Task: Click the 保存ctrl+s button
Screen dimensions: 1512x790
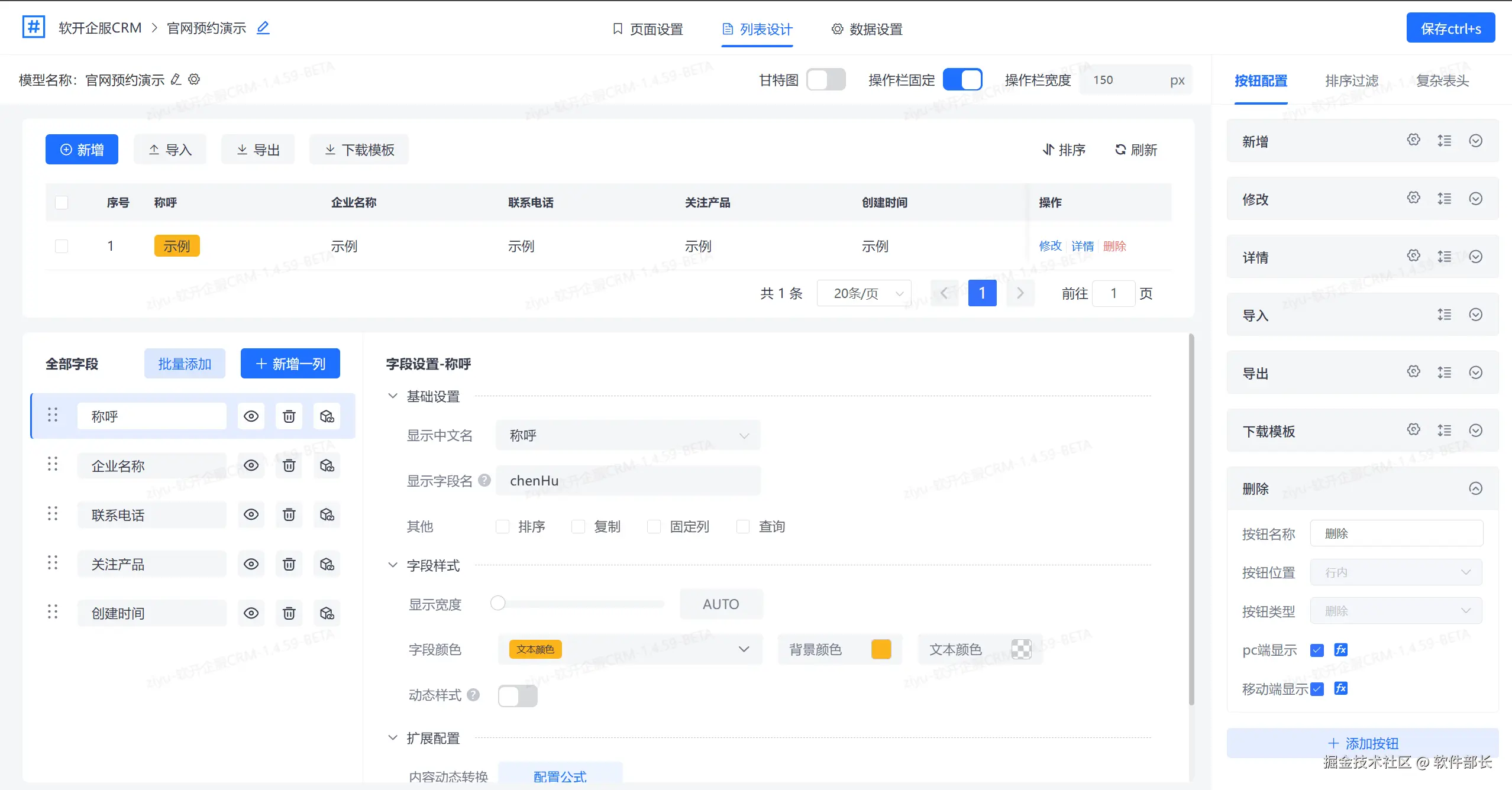Action: click(x=1450, y=28)
